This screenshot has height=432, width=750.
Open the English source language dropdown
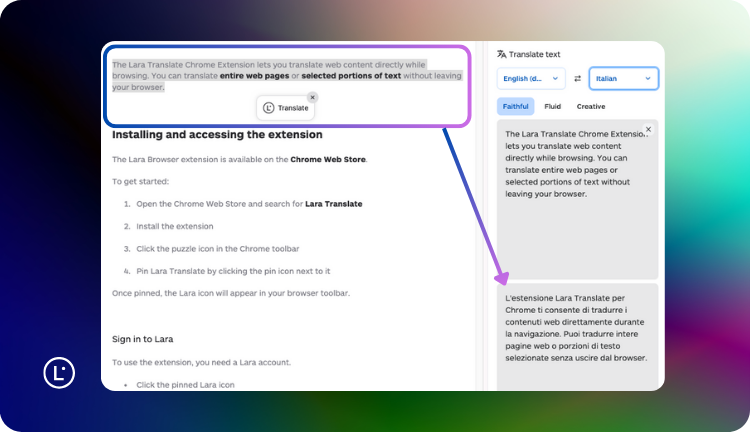(x=531, y=78)
